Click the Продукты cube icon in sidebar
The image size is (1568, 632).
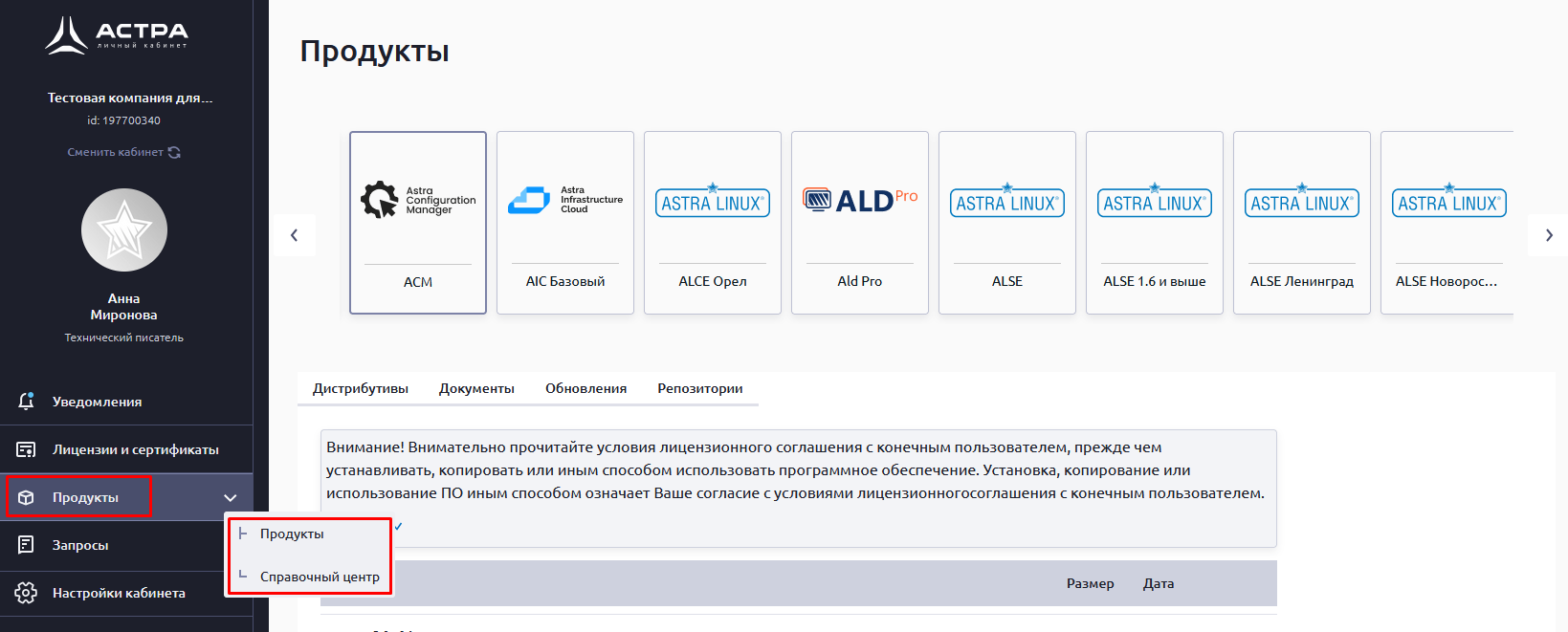pos(27,497)
